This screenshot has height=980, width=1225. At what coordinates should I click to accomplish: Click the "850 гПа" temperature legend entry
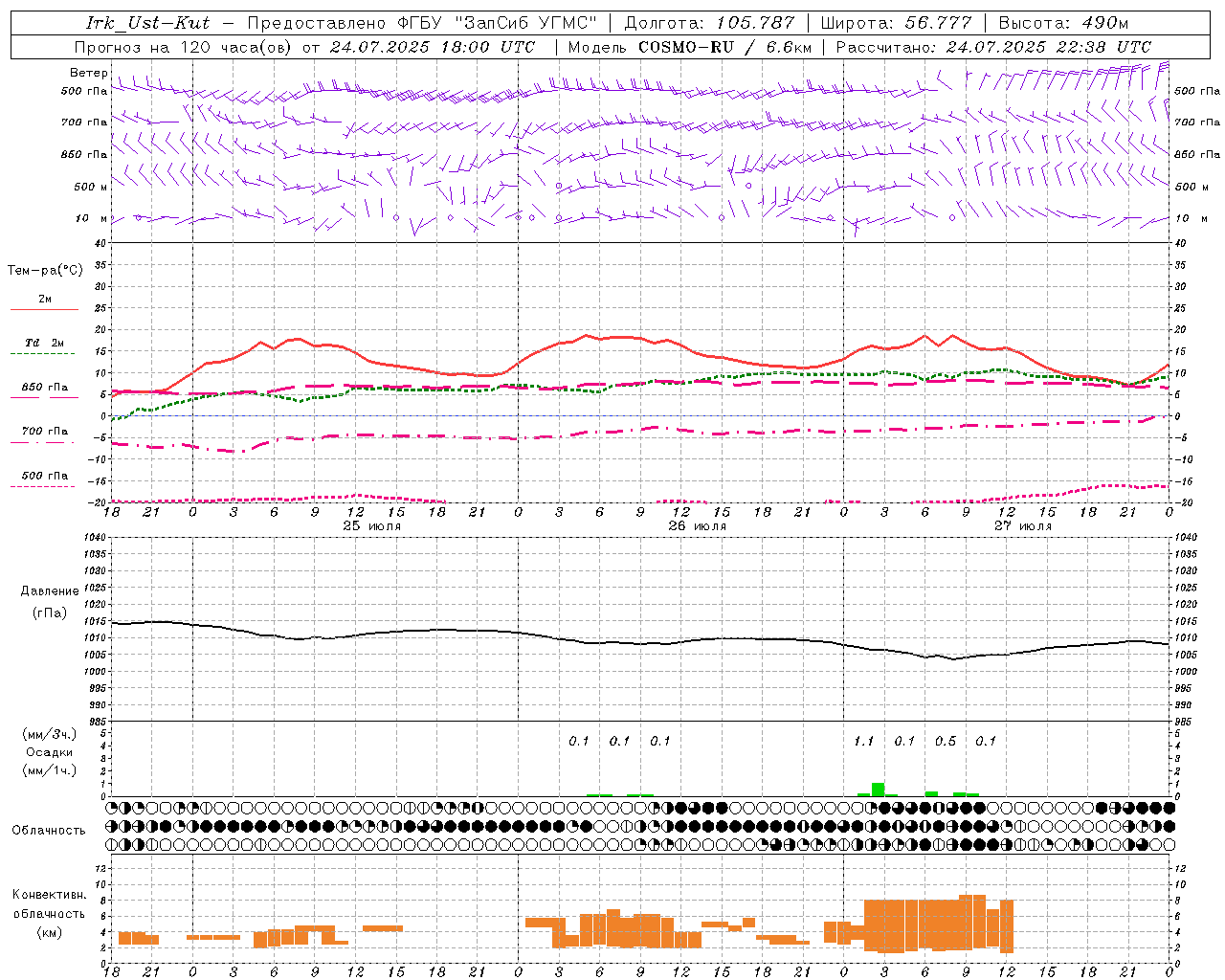pos(45,388)
